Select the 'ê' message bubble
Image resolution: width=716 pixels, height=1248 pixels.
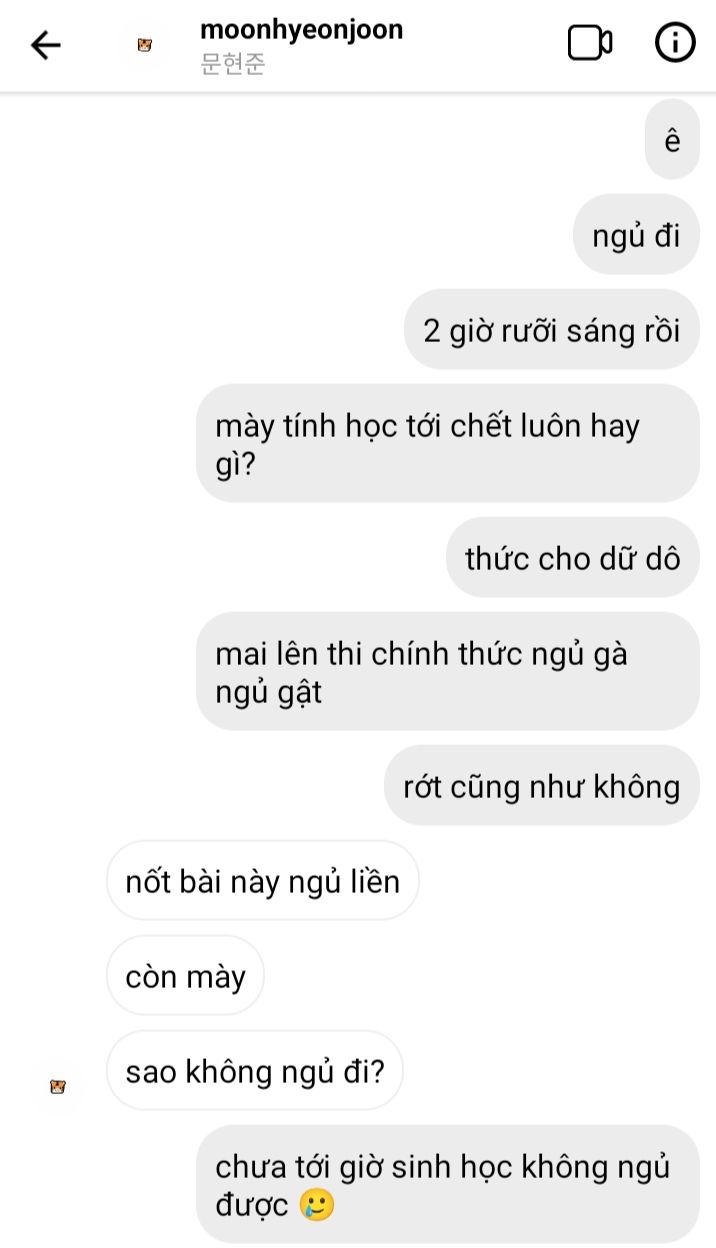tap(672, 141)
